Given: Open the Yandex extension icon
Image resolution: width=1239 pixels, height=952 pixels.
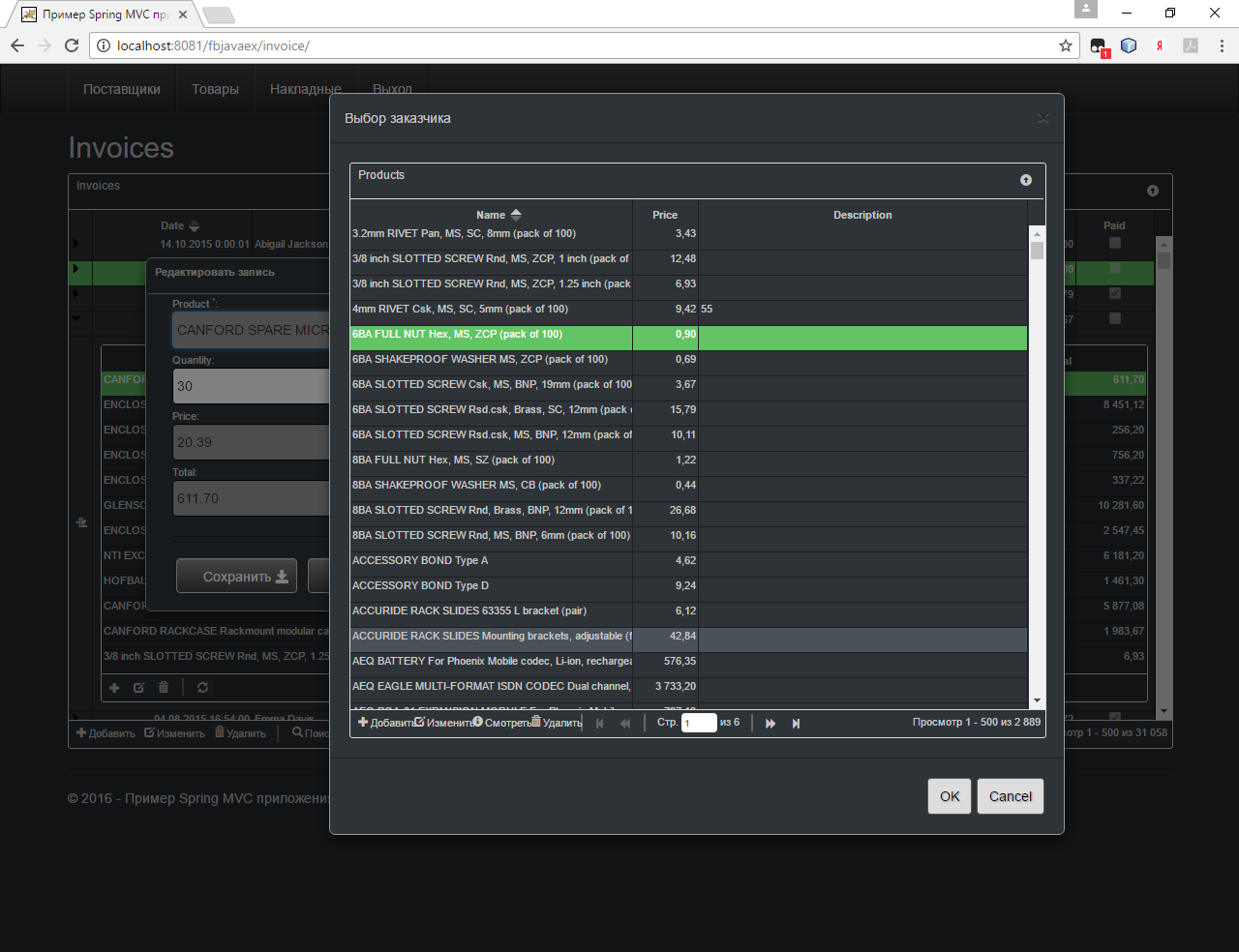Looking at the screenshot, I should click(x=1160, y=45).
